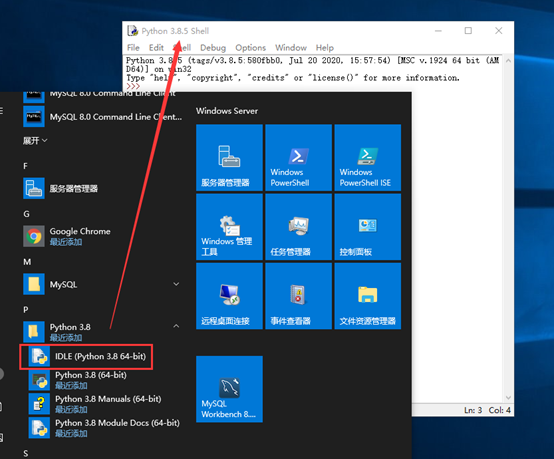Open MySQL 8.0 Command Line Client... entry
The width and height of the screenshot is (554, 459).
tap(102, 117)
